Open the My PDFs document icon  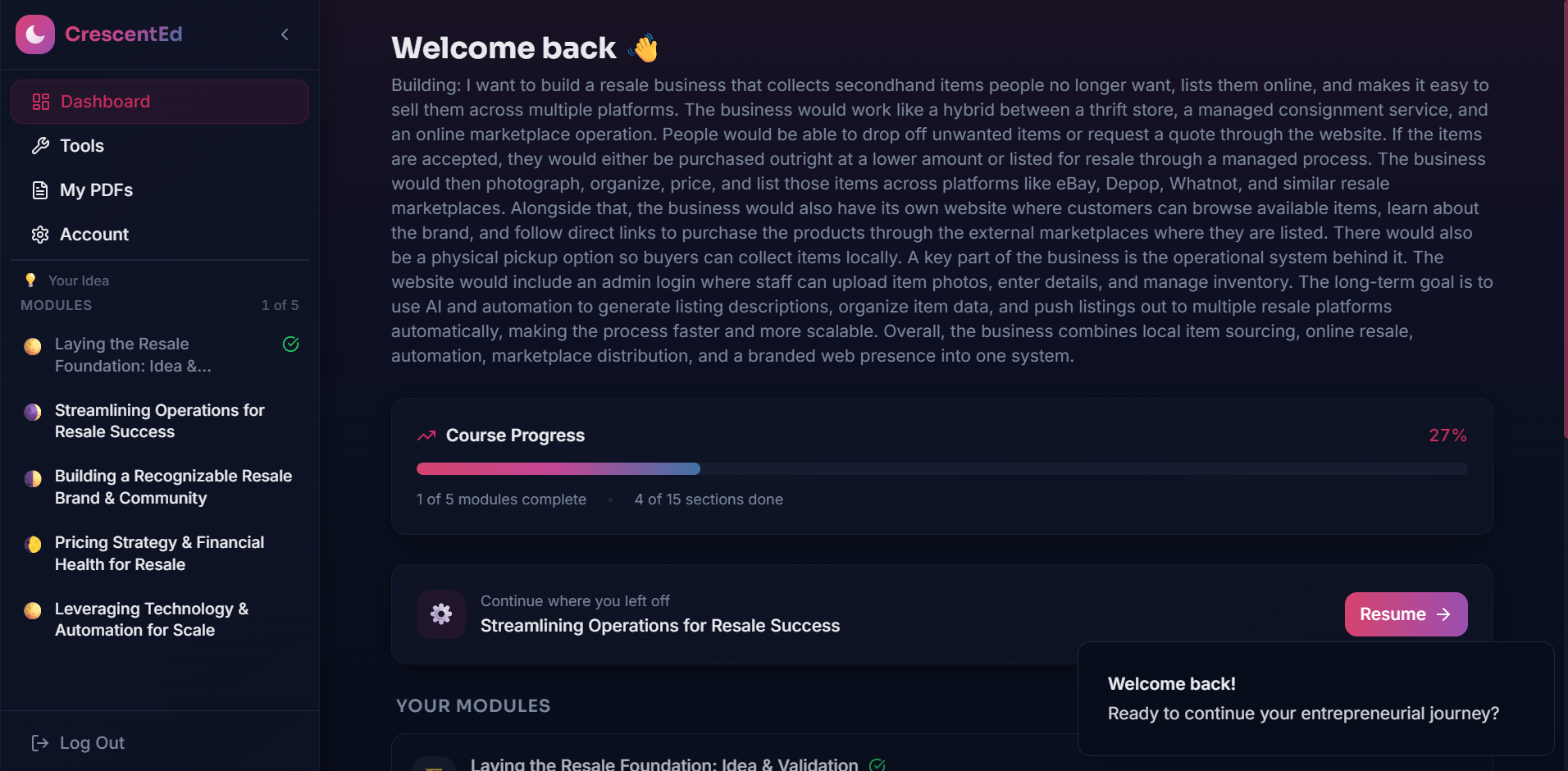point(40,190)
